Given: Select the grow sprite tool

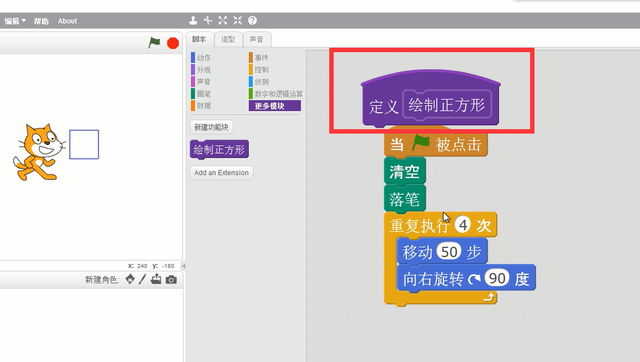Looking at the screenshot, I should (222, 20).
